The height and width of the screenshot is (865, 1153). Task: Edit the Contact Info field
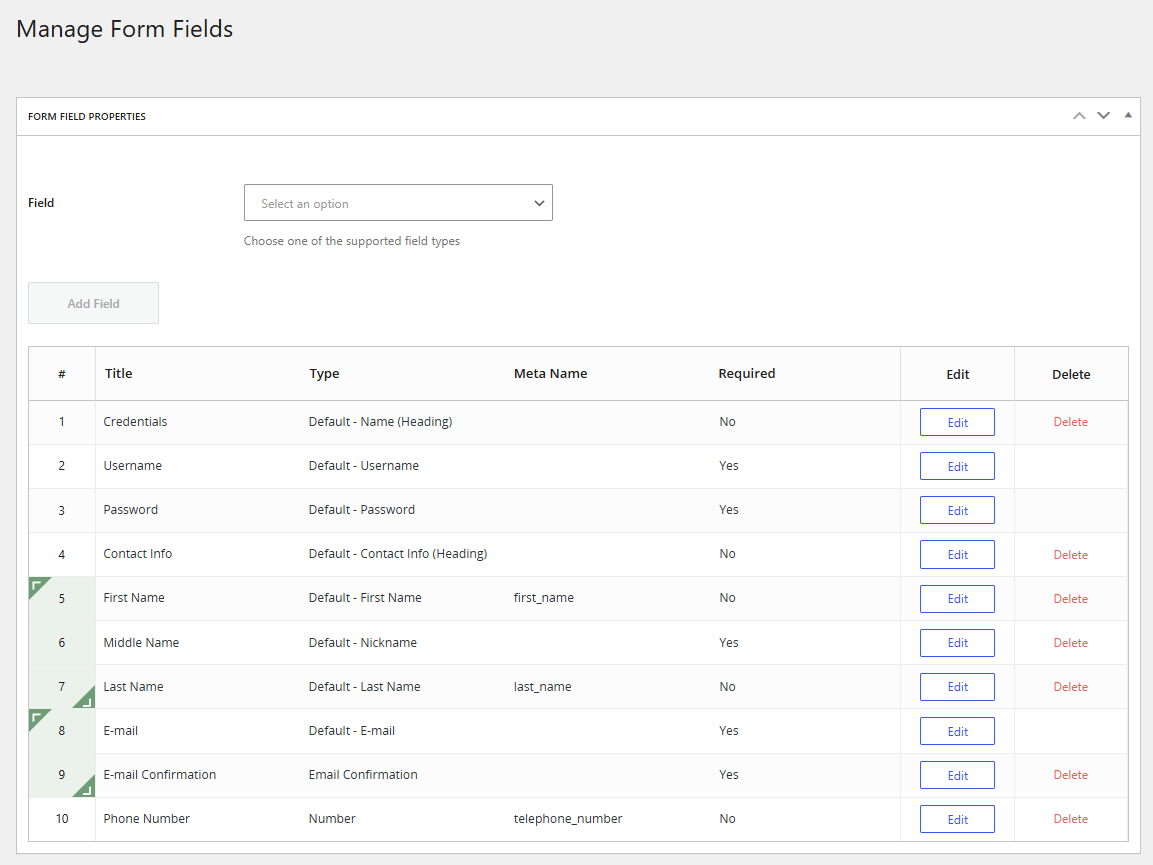(957, 555)
